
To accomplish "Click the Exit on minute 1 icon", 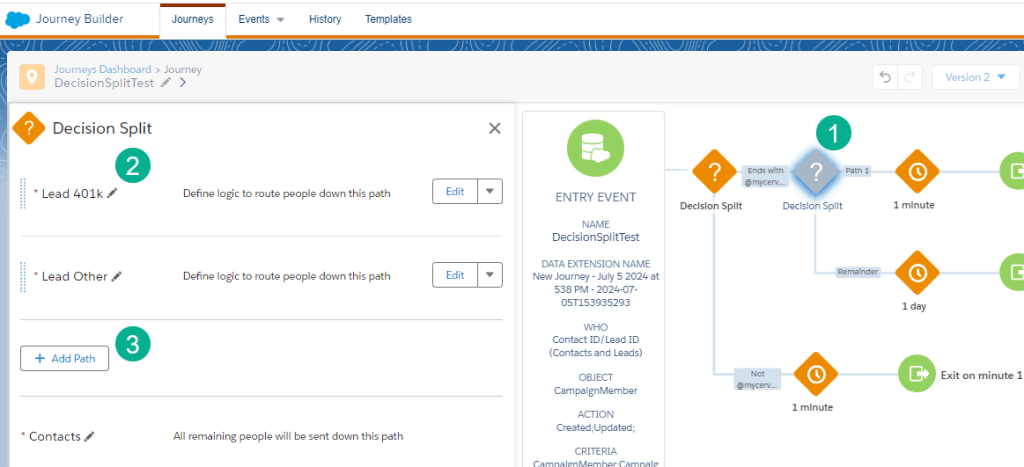I will coord(917,374).
